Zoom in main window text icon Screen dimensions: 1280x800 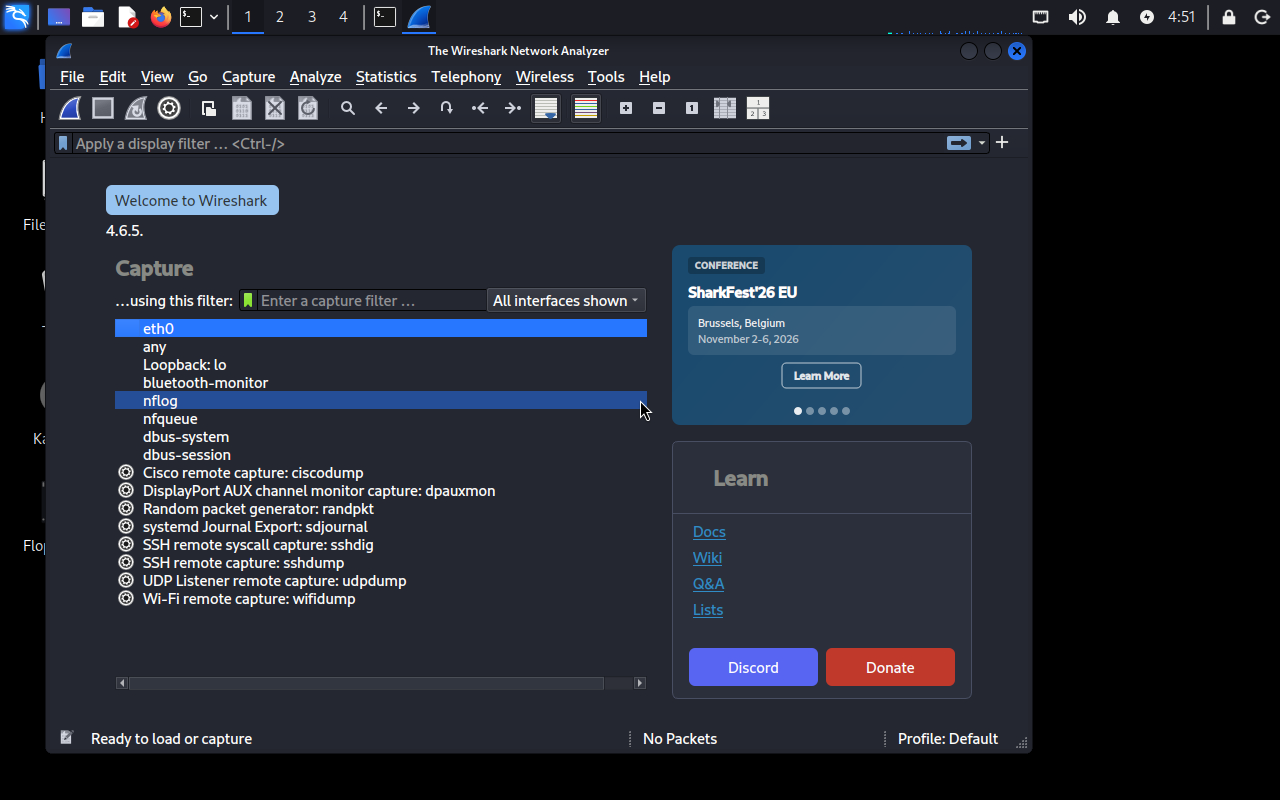pos(626,108)
